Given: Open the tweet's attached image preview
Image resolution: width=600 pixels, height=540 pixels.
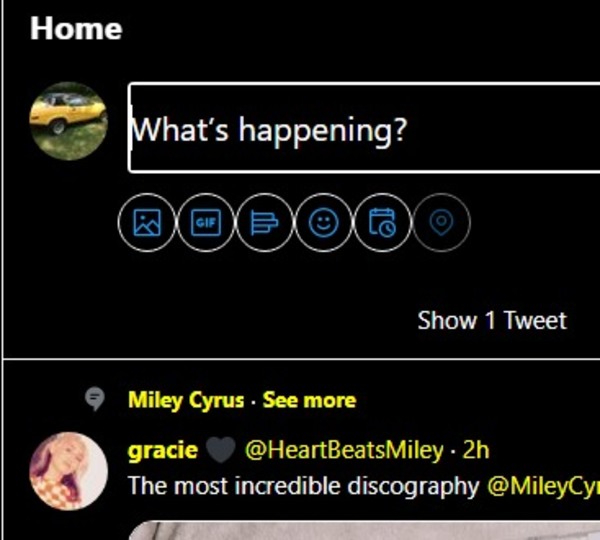Looking at the screenshot, I should [360, 530].
